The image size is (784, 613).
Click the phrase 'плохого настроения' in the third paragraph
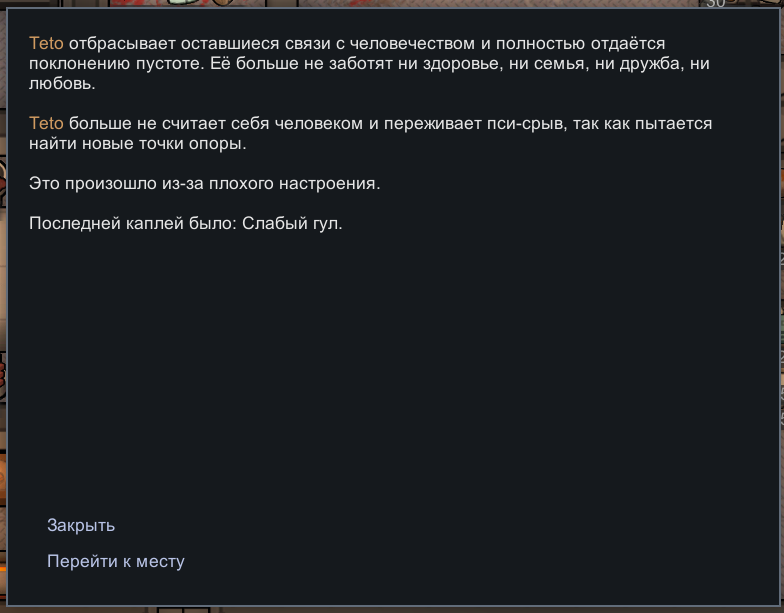click(x=294, y=184)
